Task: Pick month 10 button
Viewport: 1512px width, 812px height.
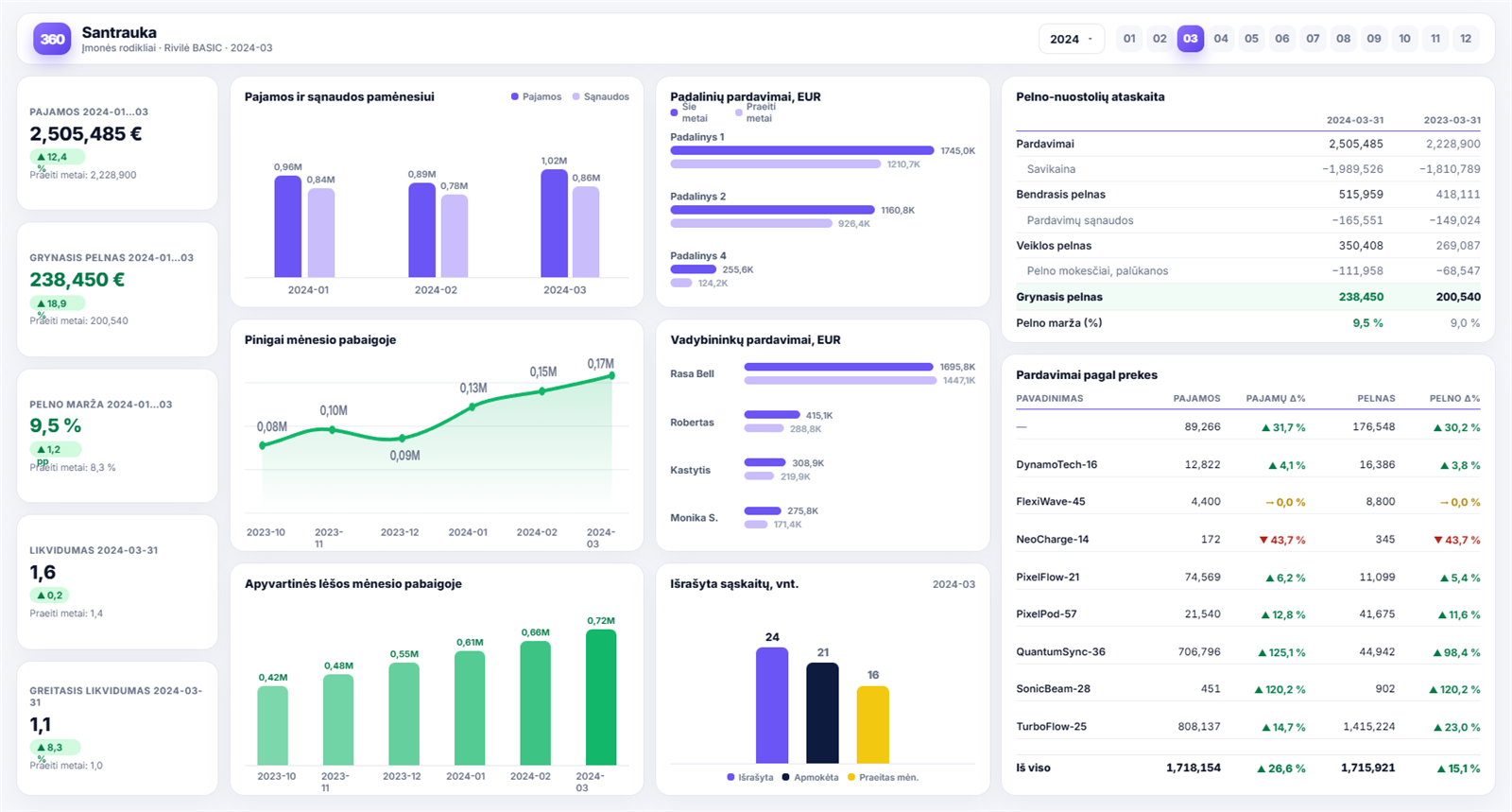Action: [x=1404, y=39]
